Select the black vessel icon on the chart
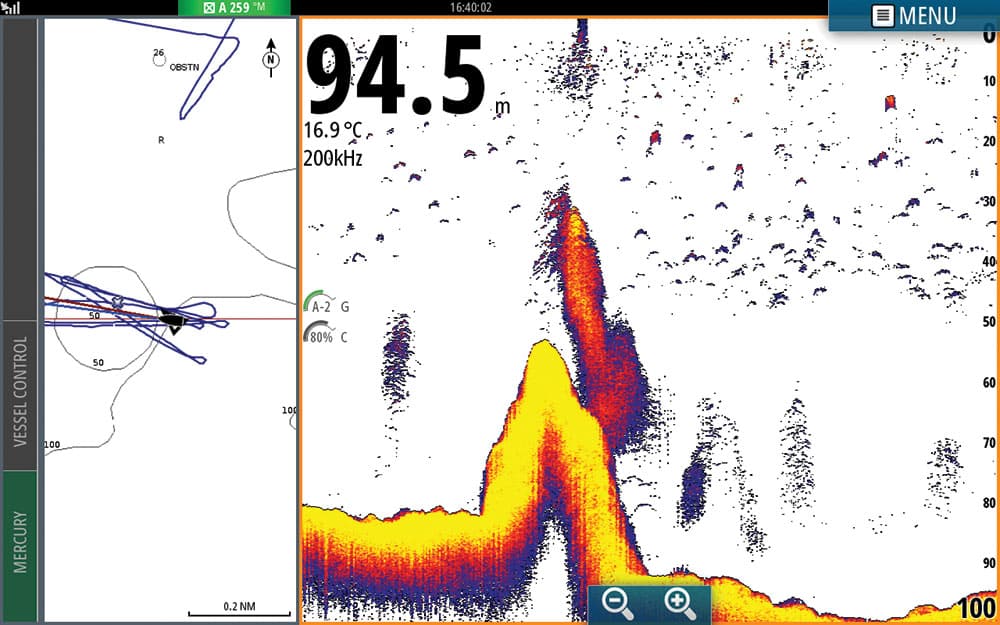This screenshot has height=625, width=1000. point(172,318)
